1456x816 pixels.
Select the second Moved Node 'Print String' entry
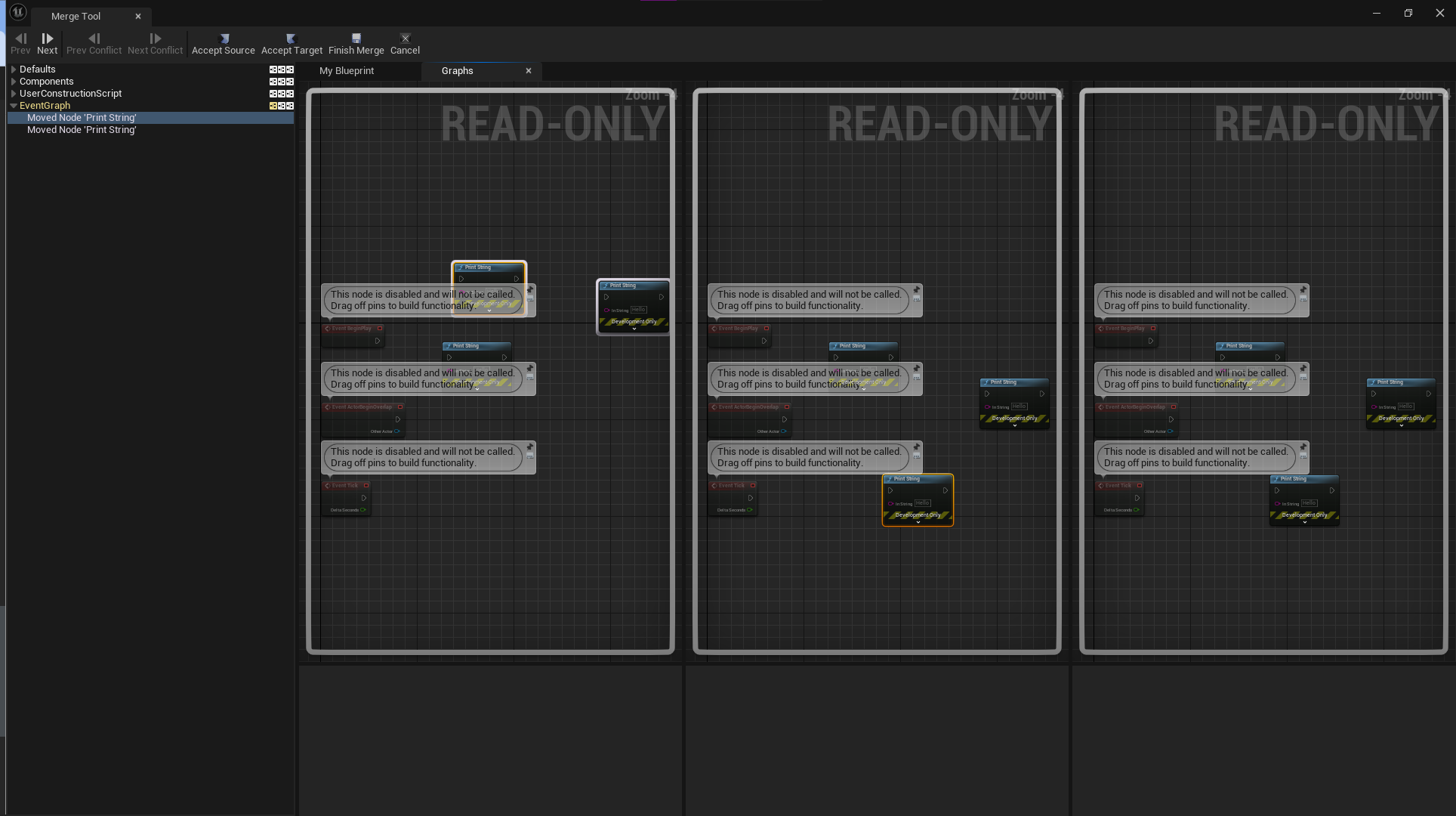coord(82,130)
